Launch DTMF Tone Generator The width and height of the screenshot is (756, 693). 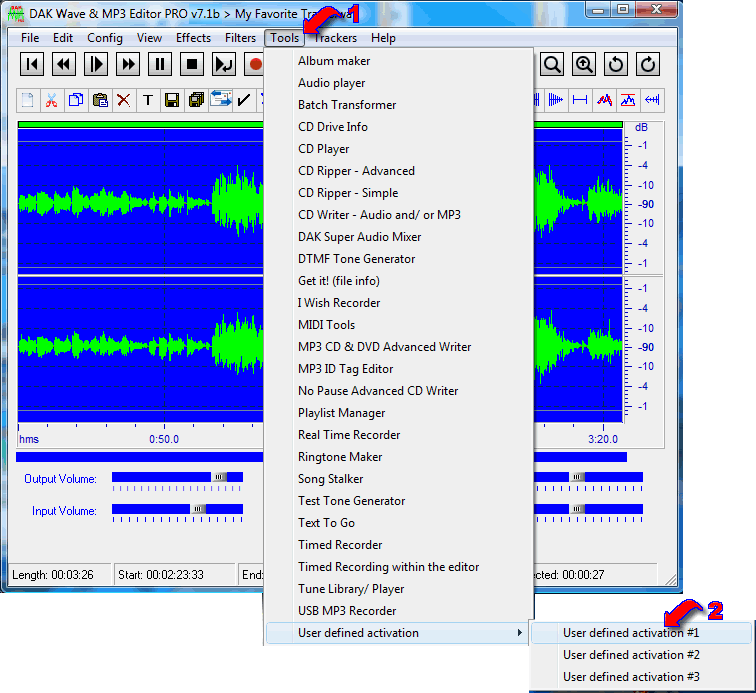coord(400,259)
